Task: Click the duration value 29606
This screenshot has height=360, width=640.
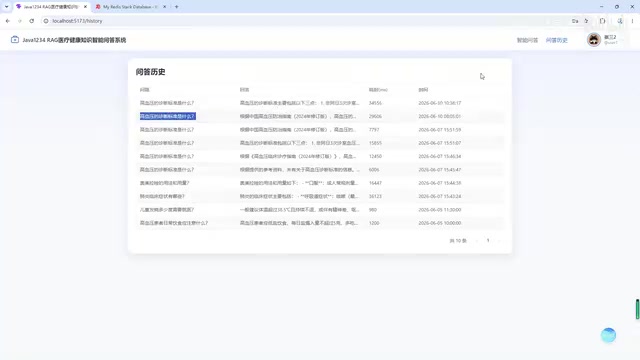Action: (x=375, y=116)
